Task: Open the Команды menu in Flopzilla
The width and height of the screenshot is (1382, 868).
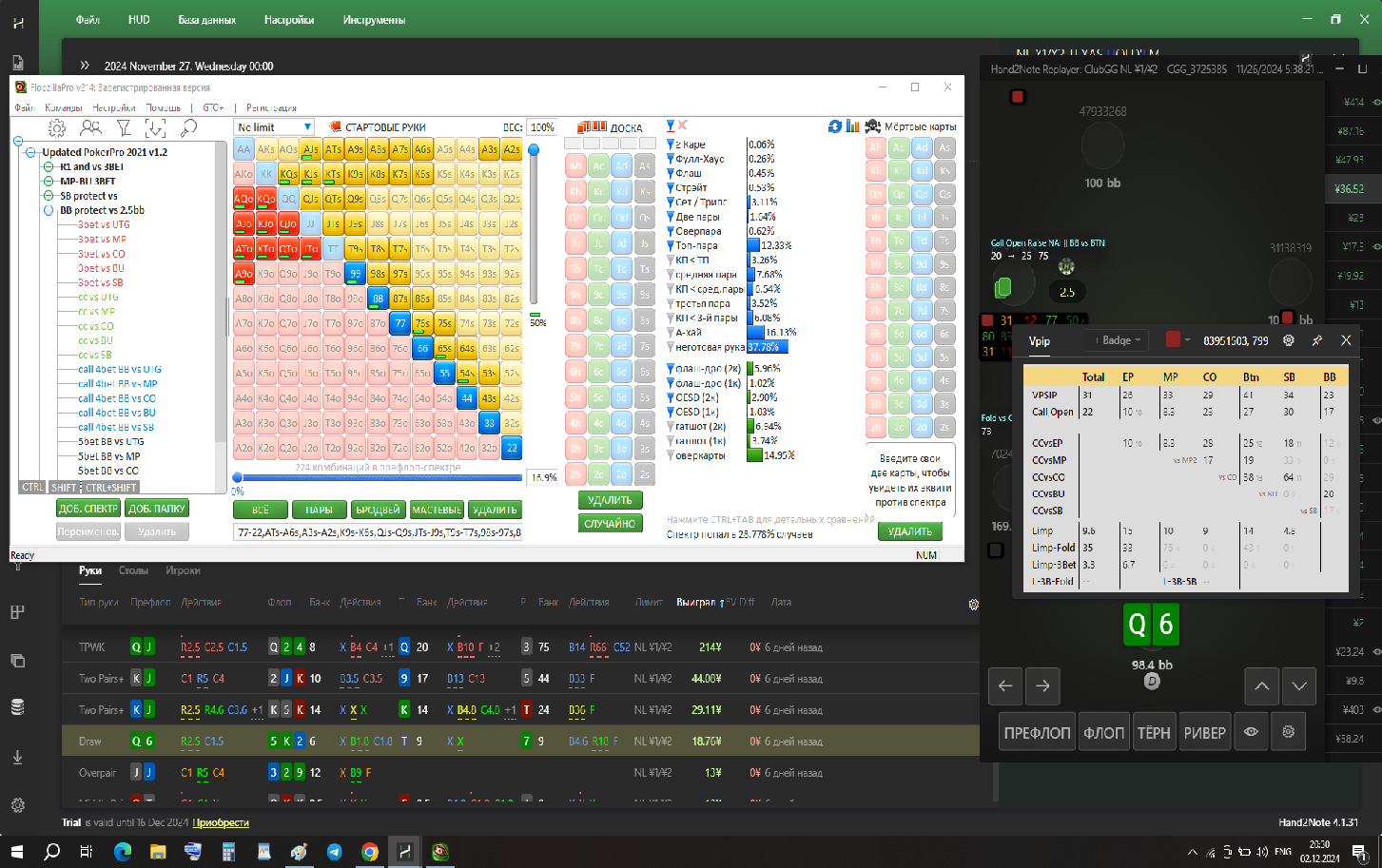Action: 64,107
